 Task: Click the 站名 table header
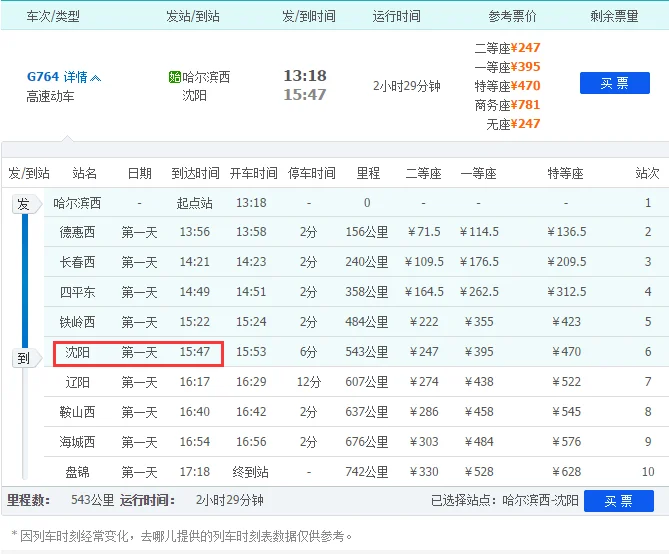pyautogui.click(x=84, y=173)
